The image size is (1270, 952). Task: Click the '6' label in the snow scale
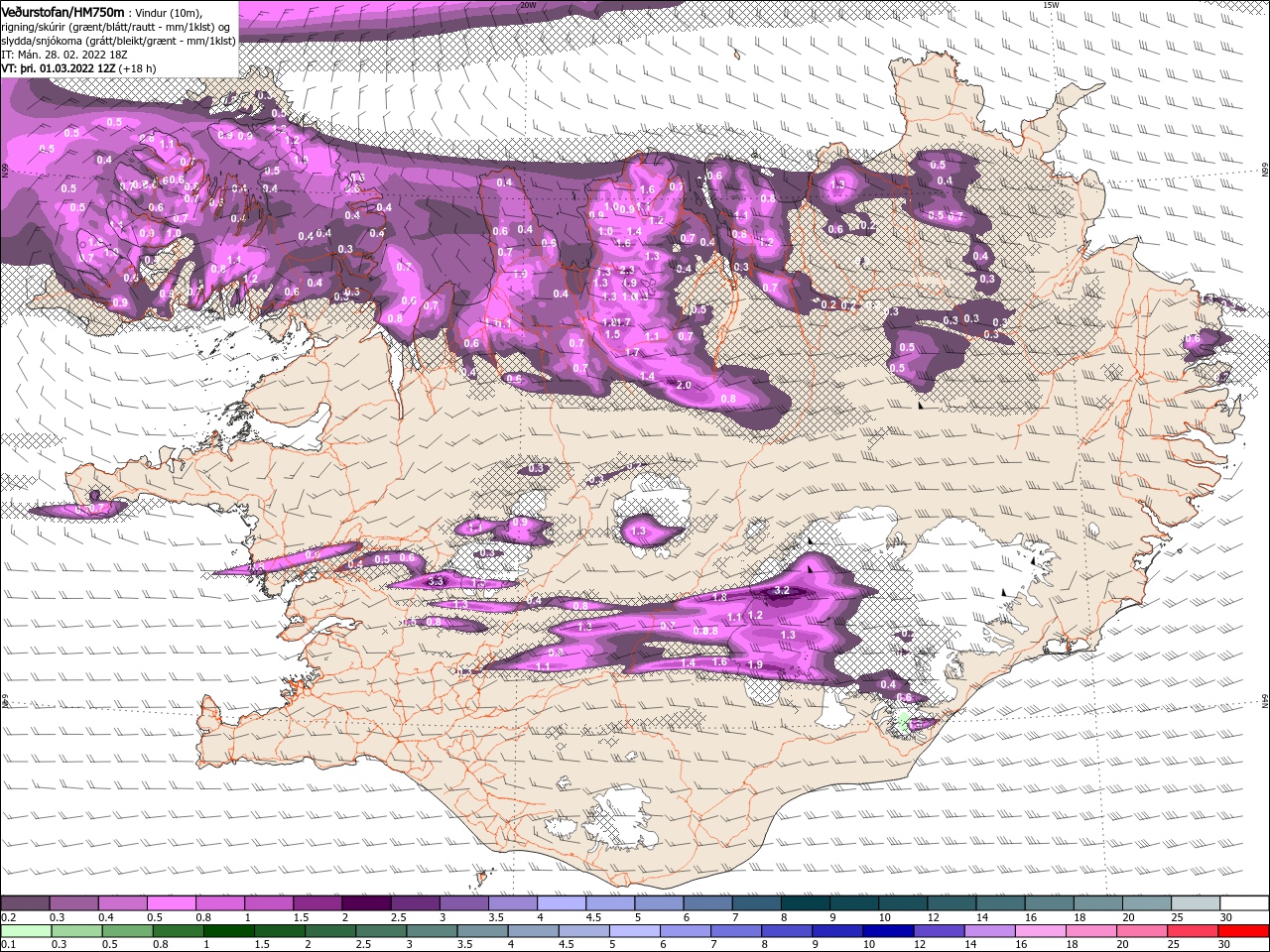click(686, 918)
